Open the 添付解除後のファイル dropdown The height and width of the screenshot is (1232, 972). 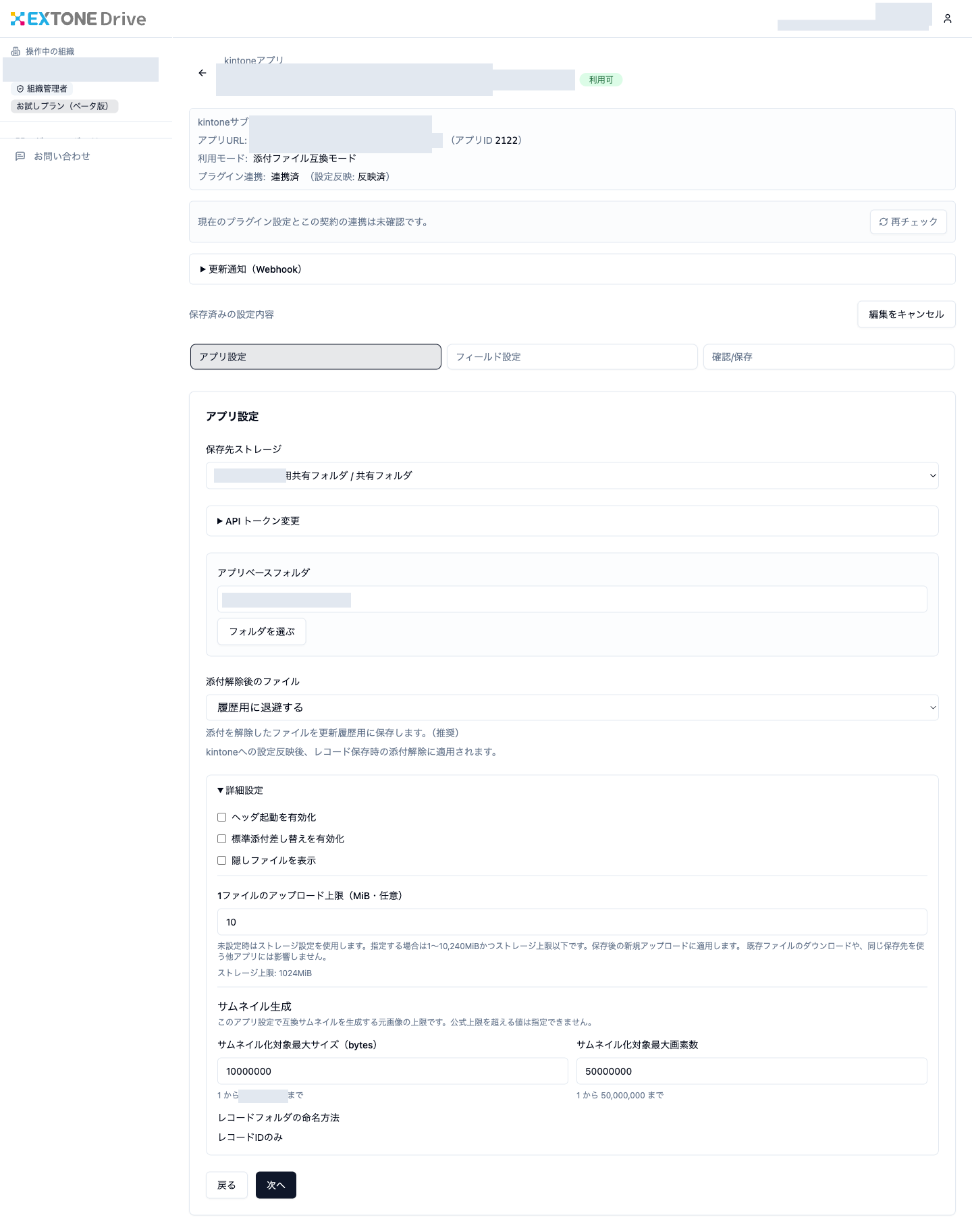pos(572,707)
